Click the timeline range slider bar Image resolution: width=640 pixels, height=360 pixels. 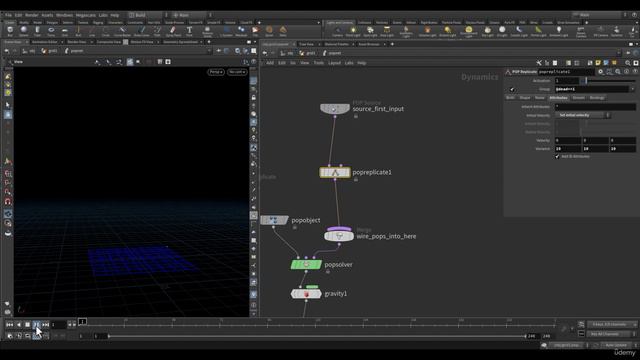click(317, 336)
